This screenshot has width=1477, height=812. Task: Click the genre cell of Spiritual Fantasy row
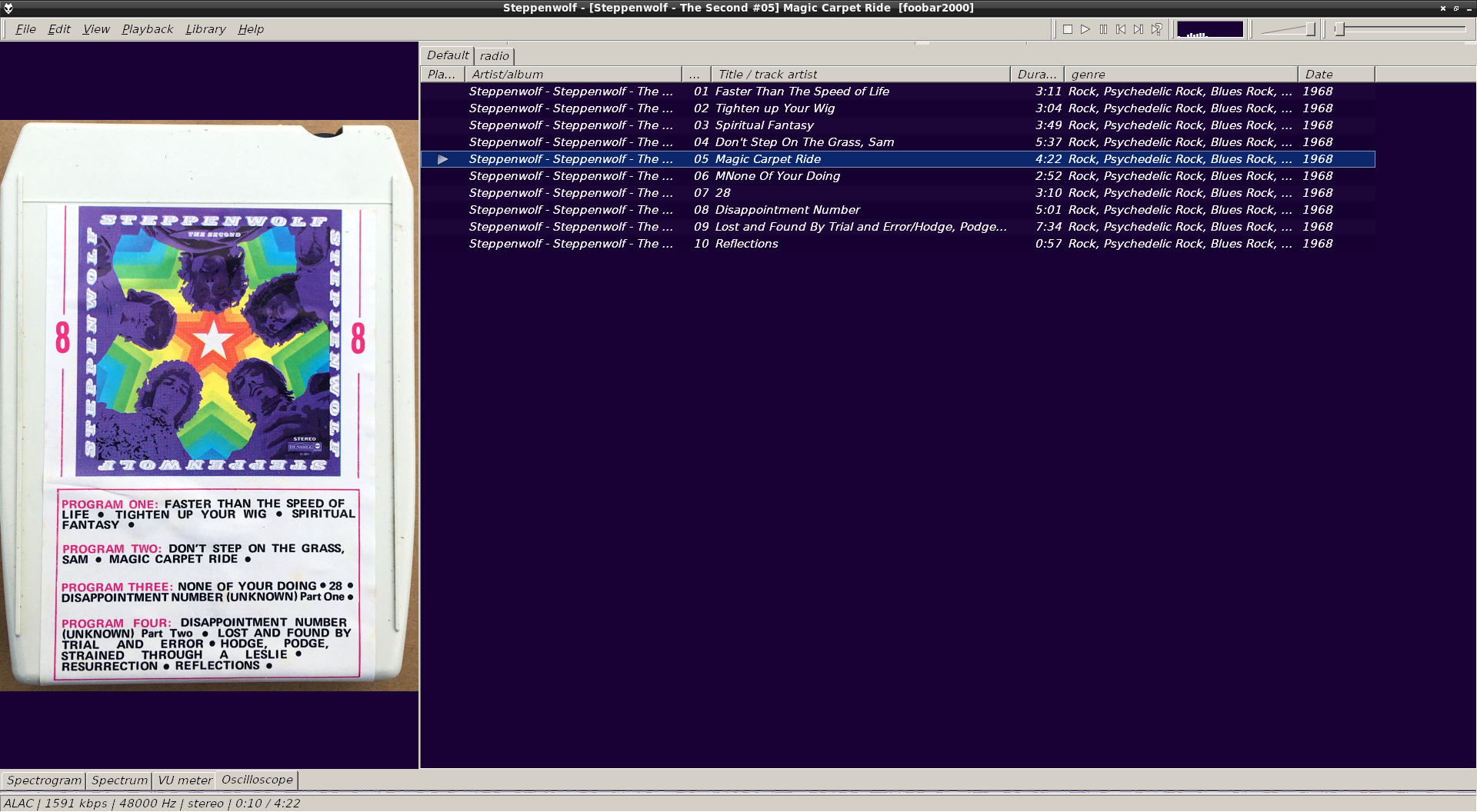click(1180, 125)
